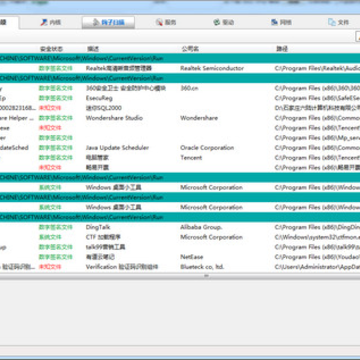Select the talk99营销工具 entry
Screen dimensions: 360x360
click(x=105, y=247)
